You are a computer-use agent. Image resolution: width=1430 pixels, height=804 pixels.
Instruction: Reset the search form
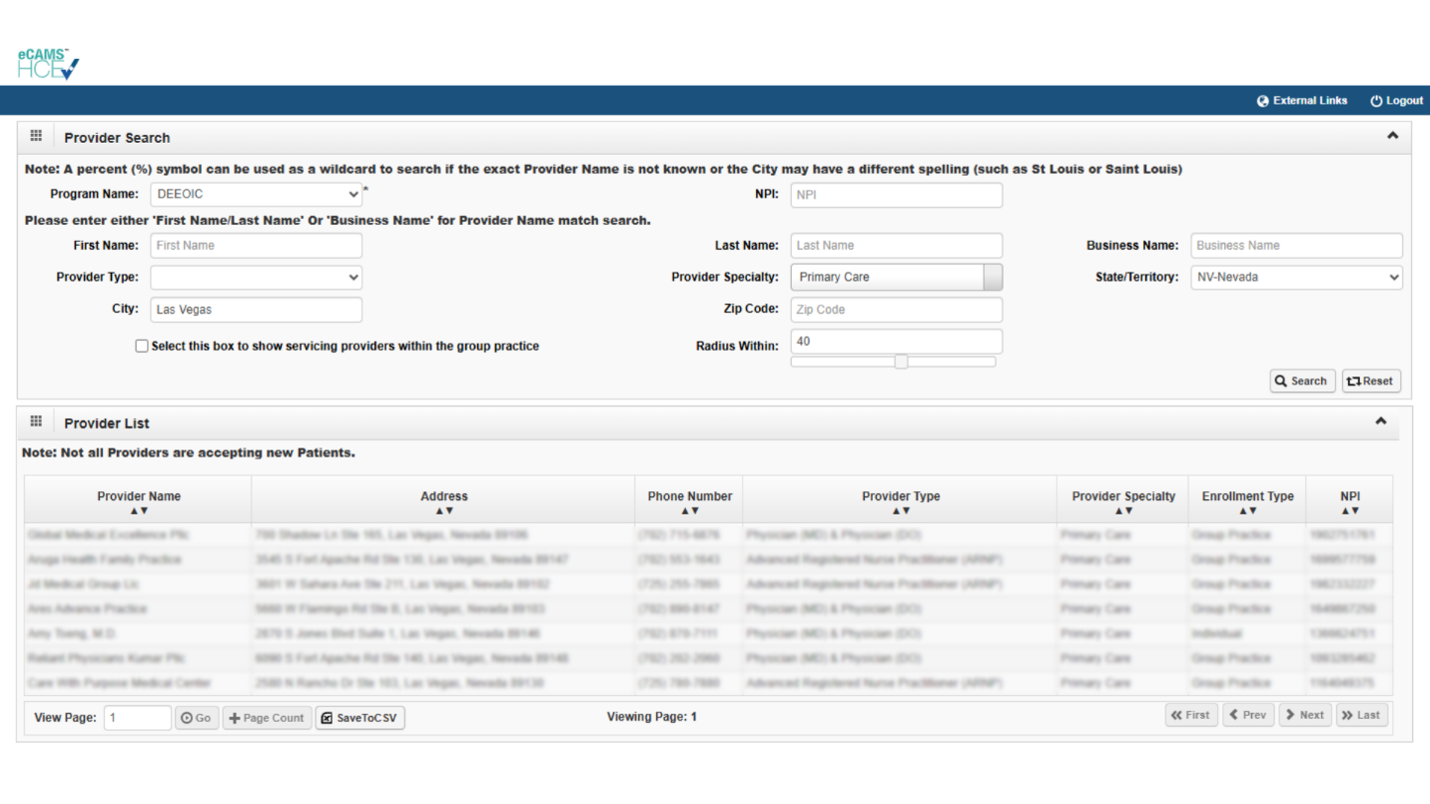[x=1370, y=381]
